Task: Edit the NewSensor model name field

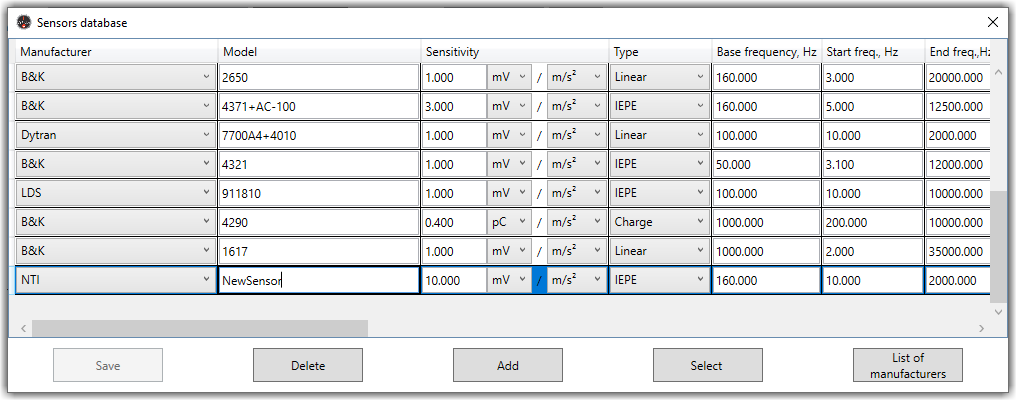Action: pos(318,281)
